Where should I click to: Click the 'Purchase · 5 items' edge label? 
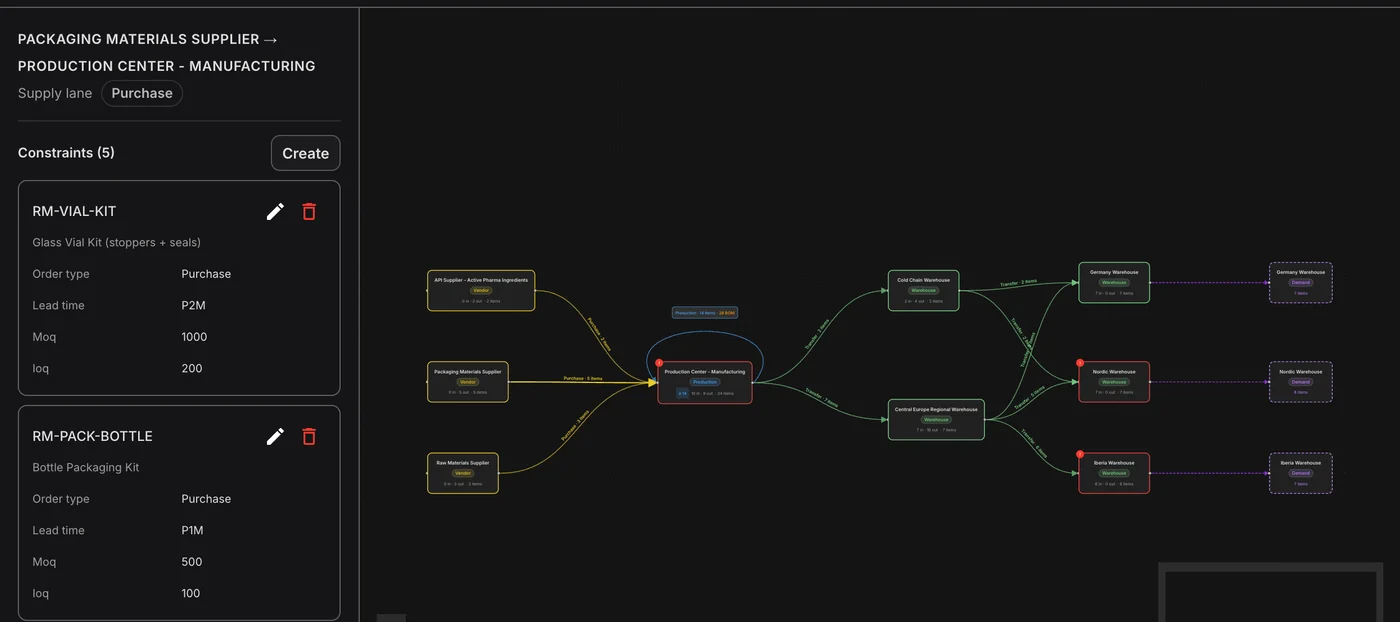pos(583,379)
